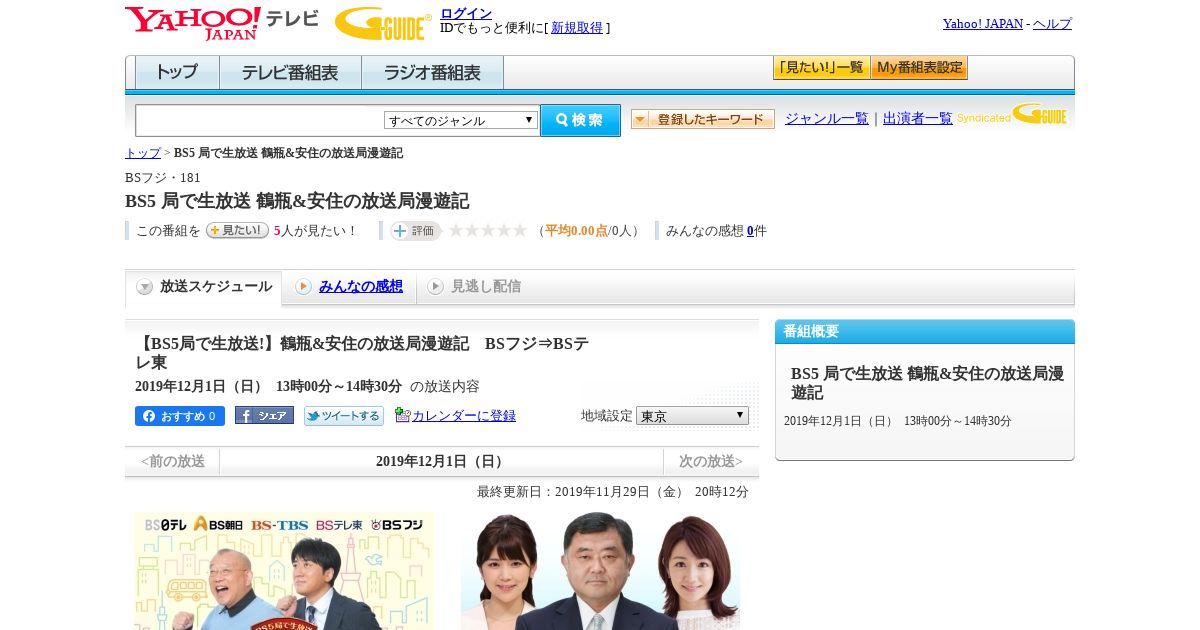
Task: Click the orange arrow icon beside みんなの感想
Action: tap(303, 287)
